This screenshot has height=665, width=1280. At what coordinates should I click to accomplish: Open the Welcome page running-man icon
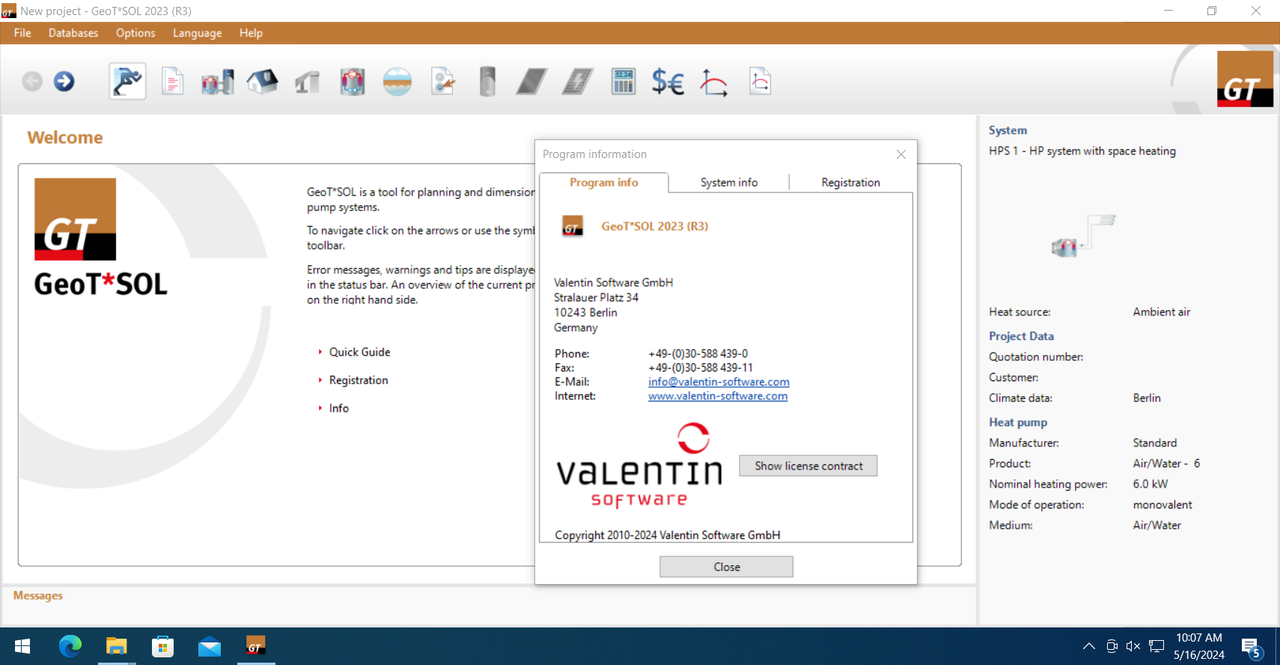pyautogui.click(x=127, y=81)
